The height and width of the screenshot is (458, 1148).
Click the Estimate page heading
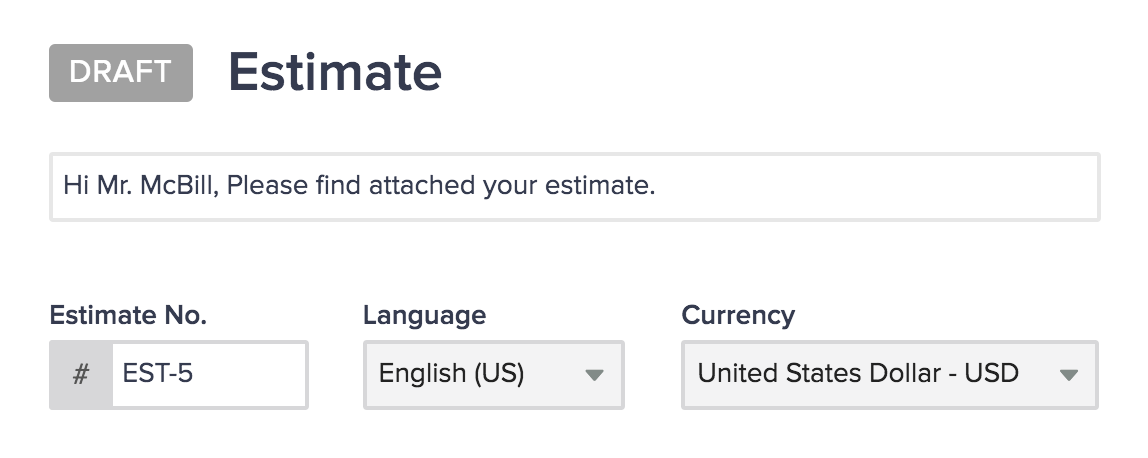[335, 73]
